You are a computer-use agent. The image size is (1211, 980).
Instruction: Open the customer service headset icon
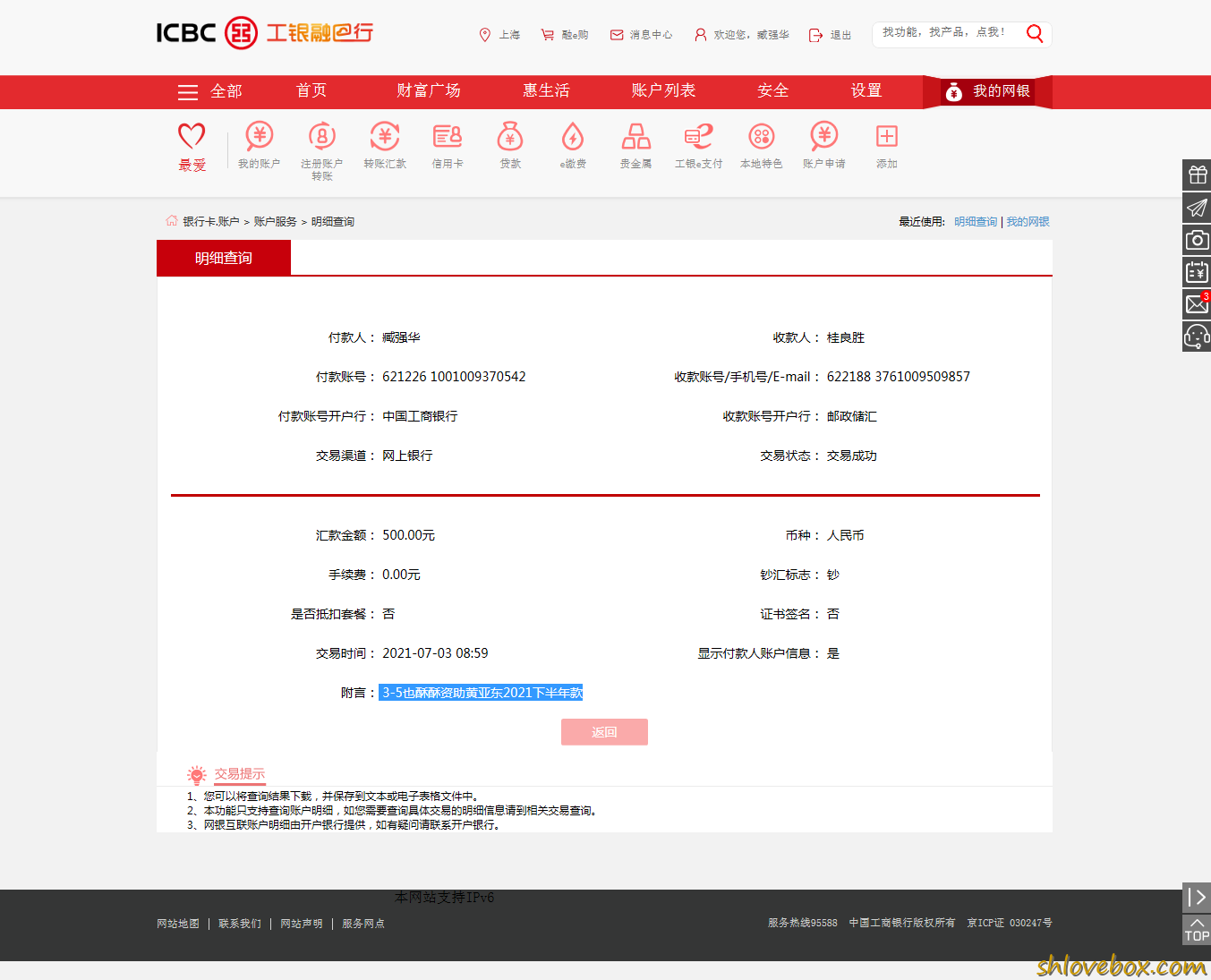tap(1197, 337)
